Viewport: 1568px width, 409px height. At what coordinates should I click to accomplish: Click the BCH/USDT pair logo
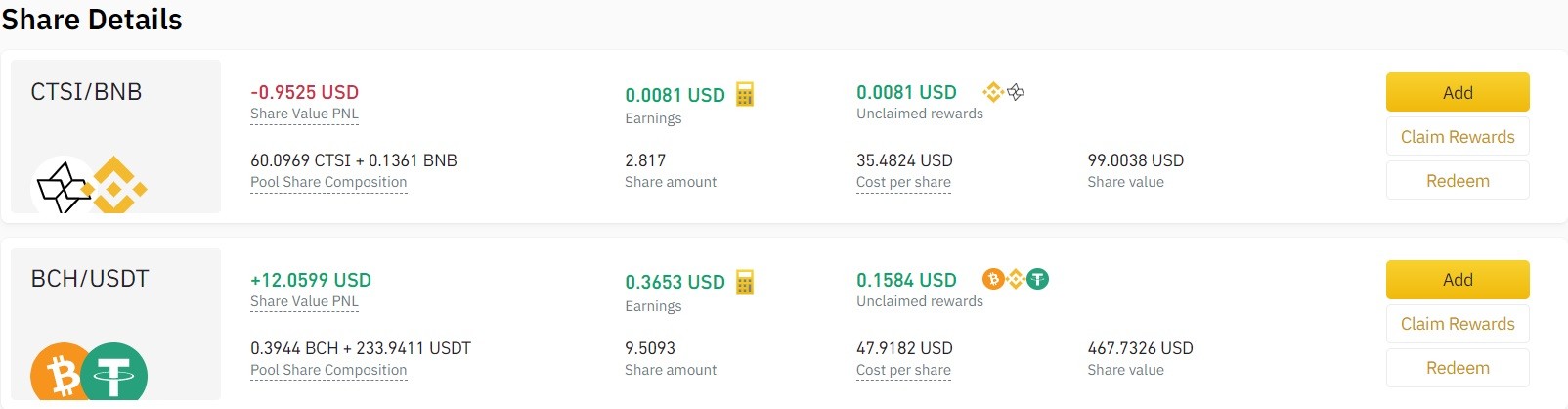pyautogui.click(x=90, y=372)
